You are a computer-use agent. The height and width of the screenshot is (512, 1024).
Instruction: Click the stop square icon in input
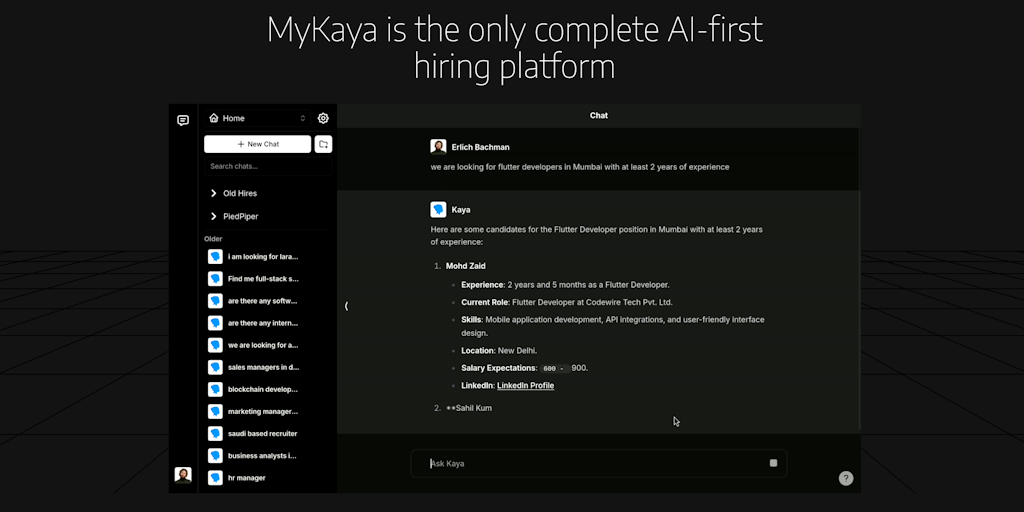pos(773,463)
